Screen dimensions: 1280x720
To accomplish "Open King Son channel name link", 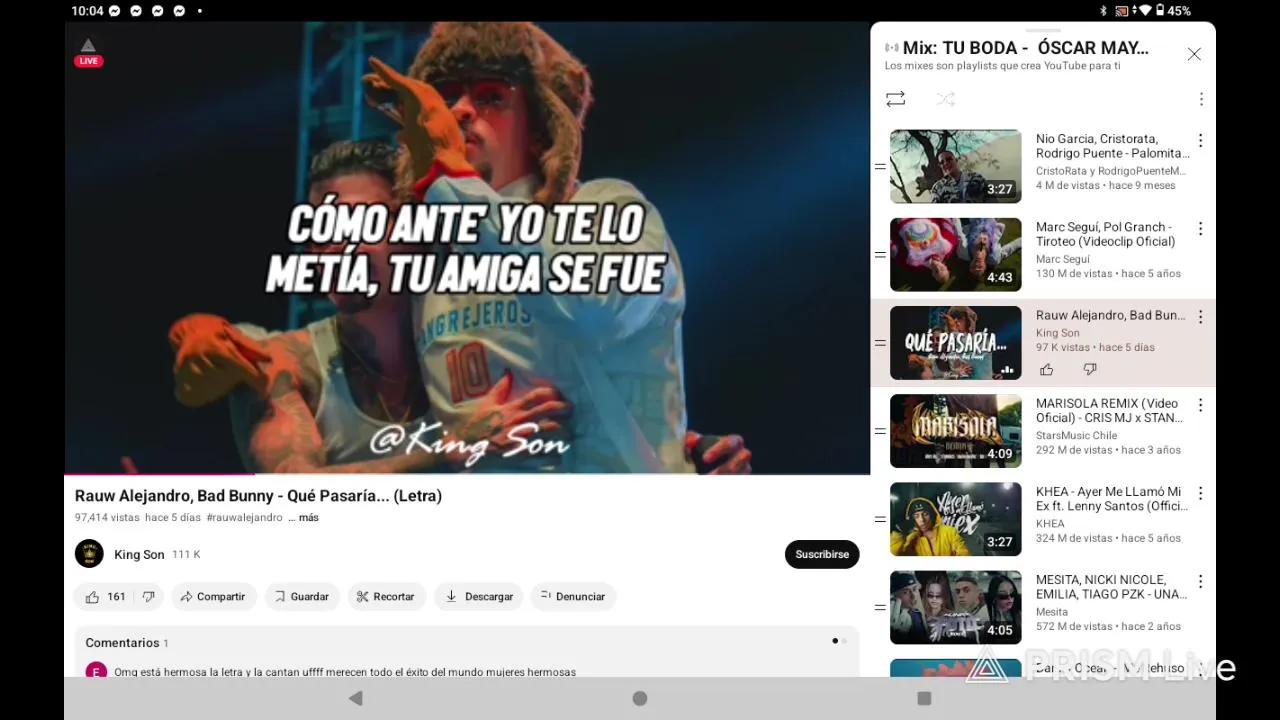I will point(139,555).
